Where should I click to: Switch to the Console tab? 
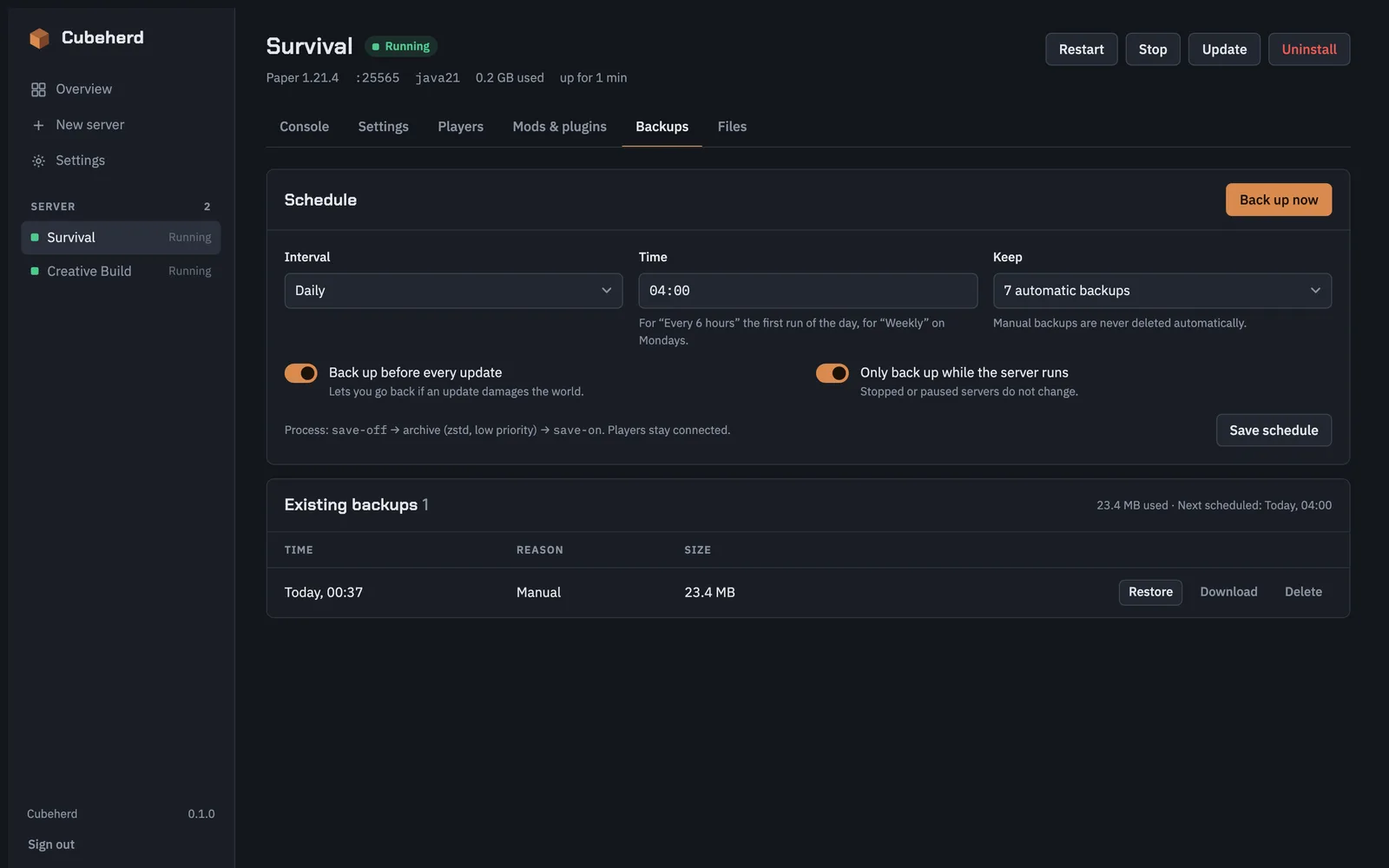[304, 127]
